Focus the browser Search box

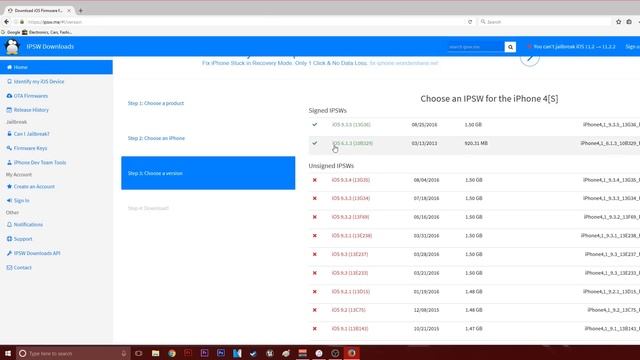tap(545, 22)
